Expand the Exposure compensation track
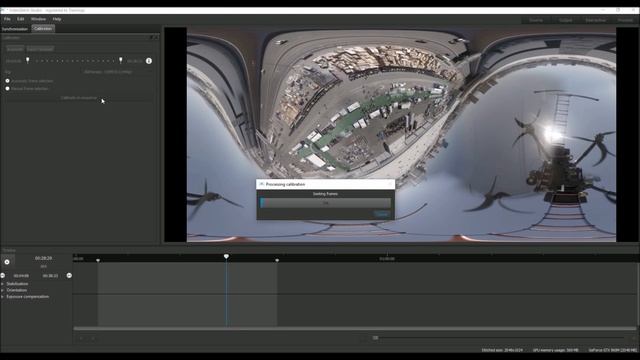 pyautogui.click(x=3, y=297)
